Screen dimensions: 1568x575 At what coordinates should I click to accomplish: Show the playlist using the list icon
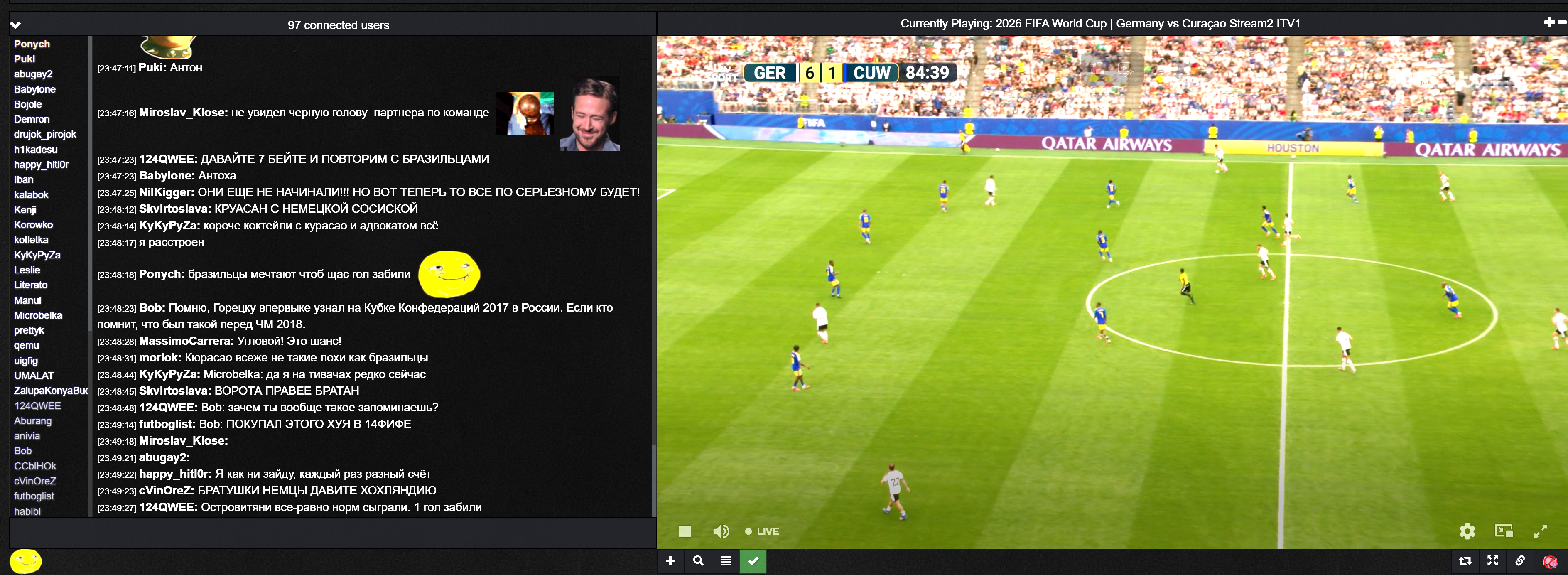point(726,561)
